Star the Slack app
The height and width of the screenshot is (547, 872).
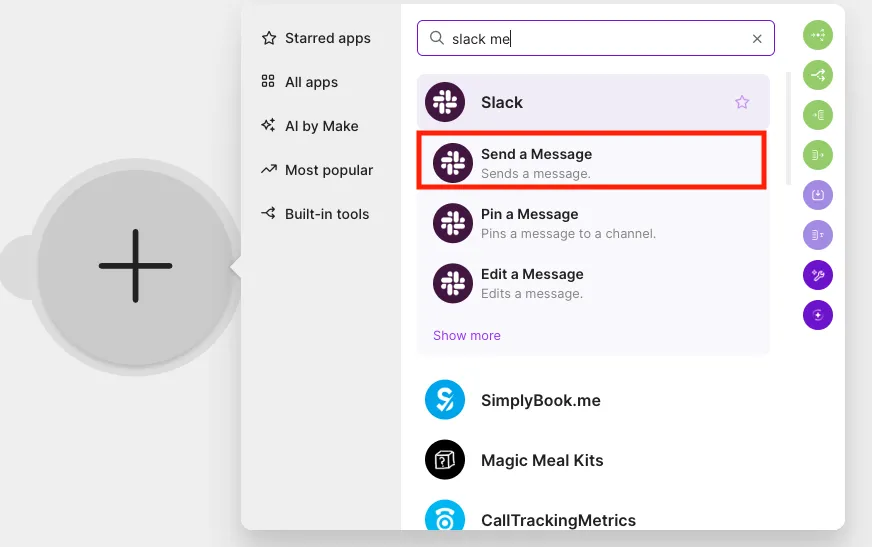[x=742, y=102]
